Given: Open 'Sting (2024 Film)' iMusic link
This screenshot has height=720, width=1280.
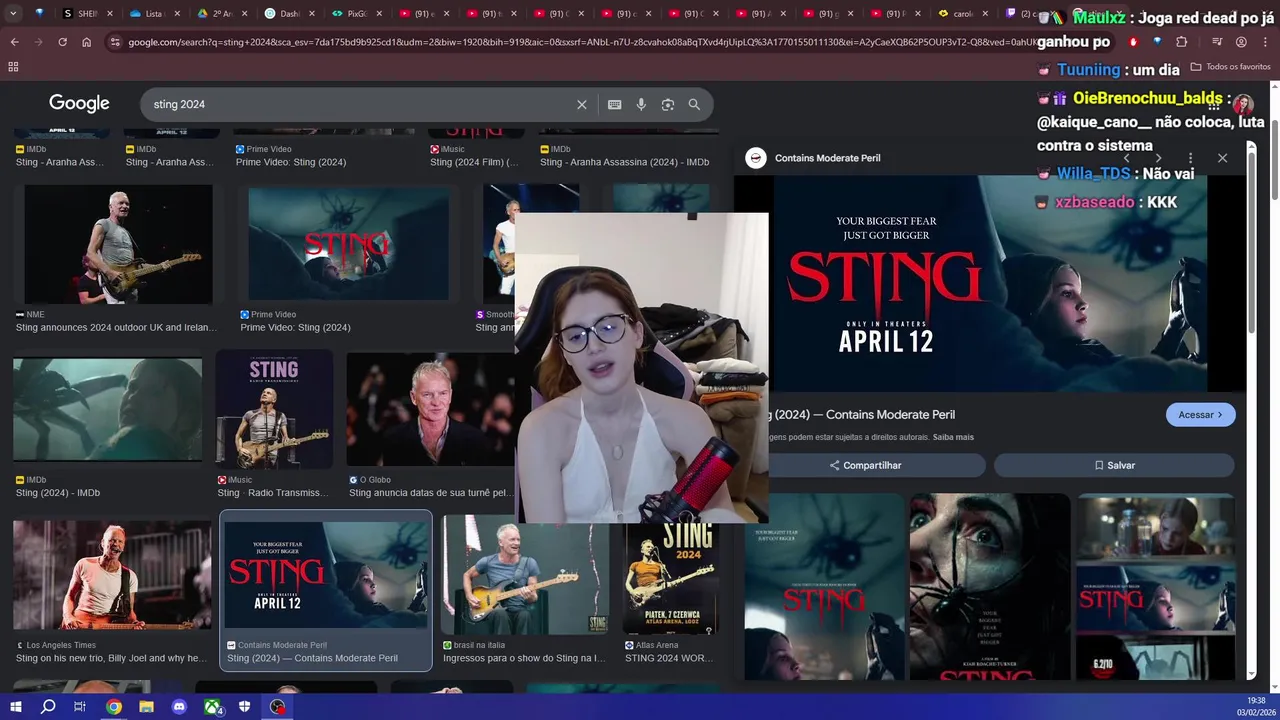Looking at the screenshot, I should 474,162.
